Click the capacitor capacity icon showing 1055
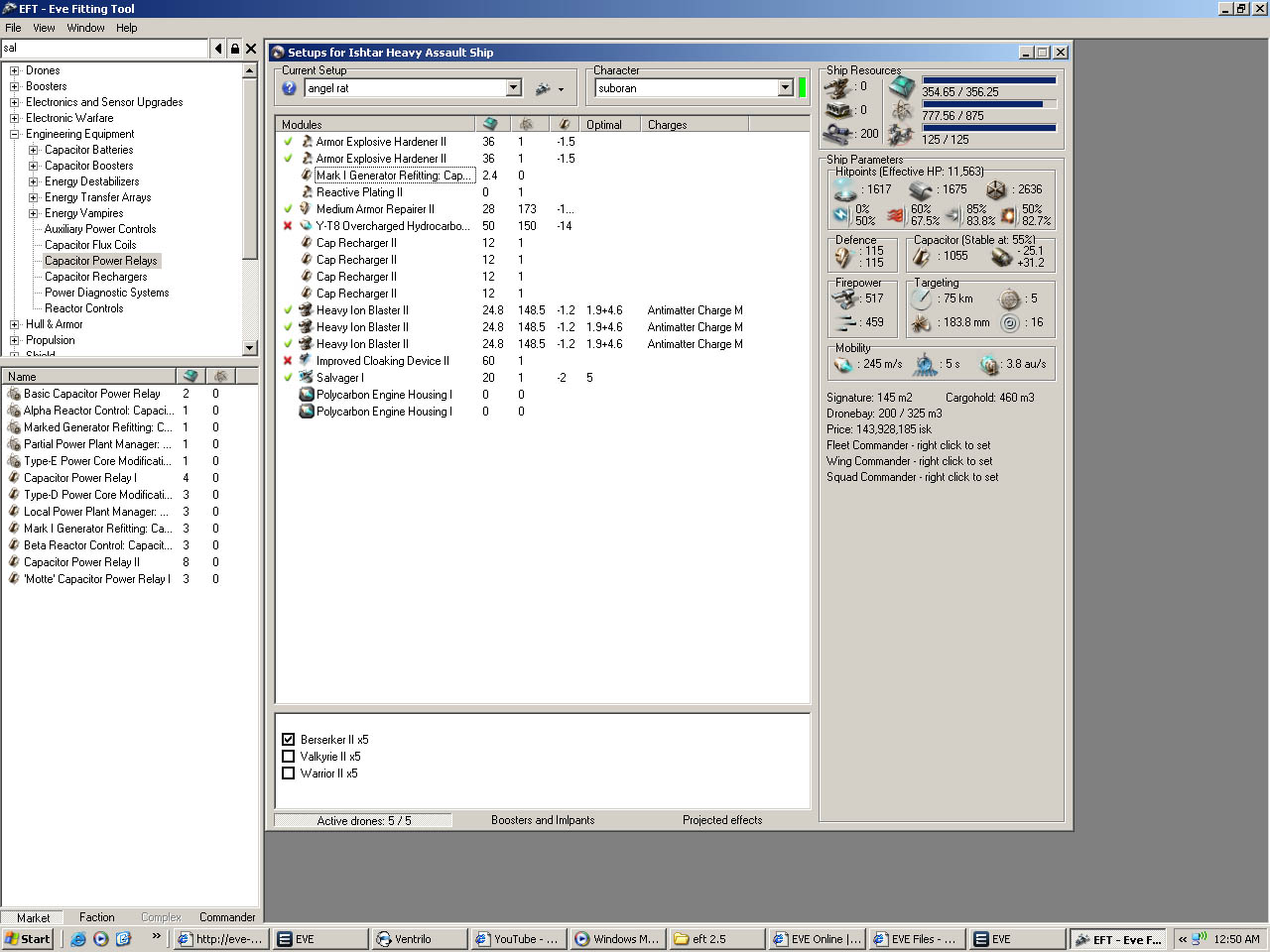 [923, 256]
